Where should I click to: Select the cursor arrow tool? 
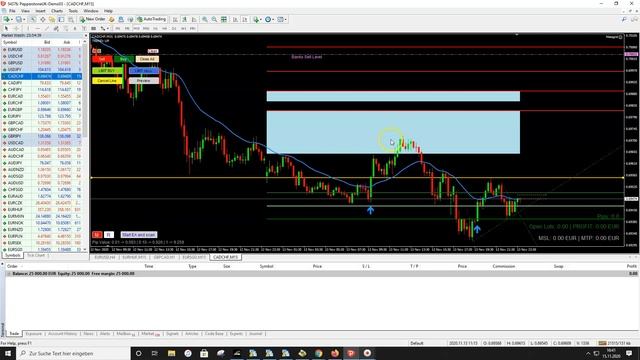[x=6, y=28]
